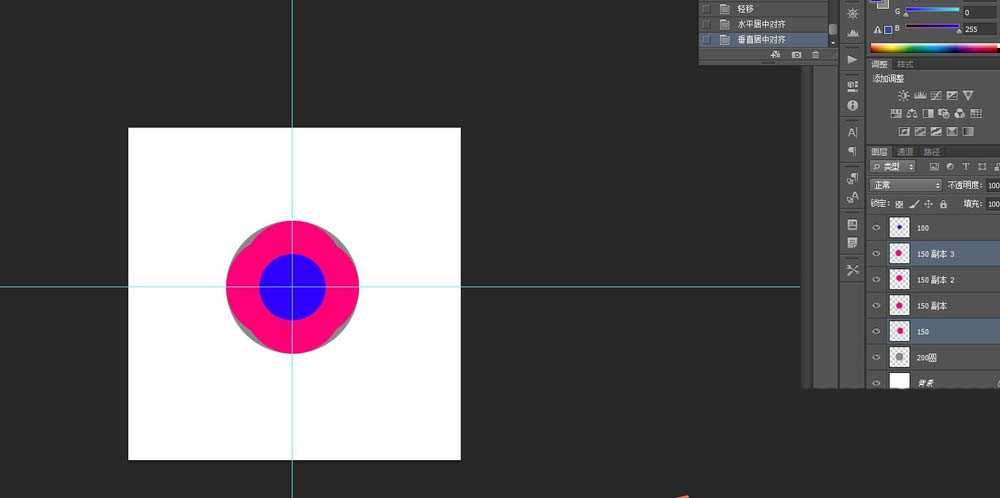Toggle the checkbox beside 垂直居中对齐 action
Viewport: 1000px width, 498px height.
707,40
